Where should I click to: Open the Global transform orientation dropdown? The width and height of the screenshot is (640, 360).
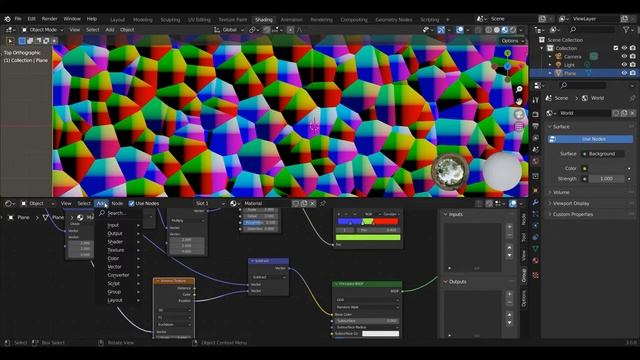pos(229,30)
